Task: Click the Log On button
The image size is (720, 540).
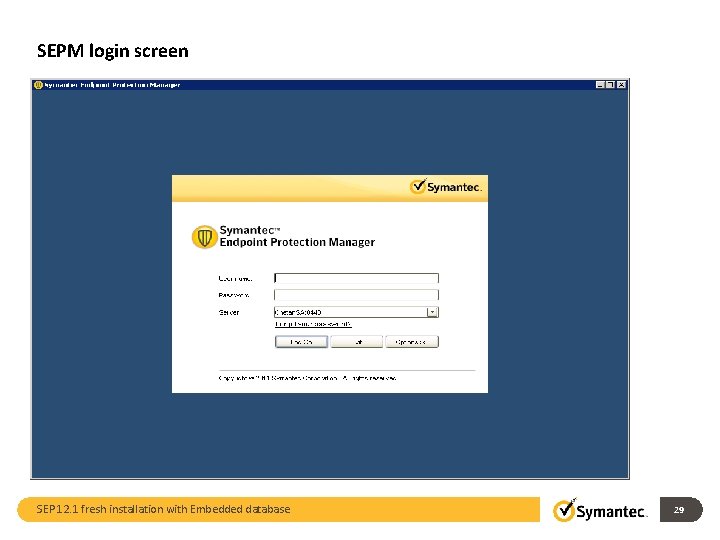Action: coord(301,342)
